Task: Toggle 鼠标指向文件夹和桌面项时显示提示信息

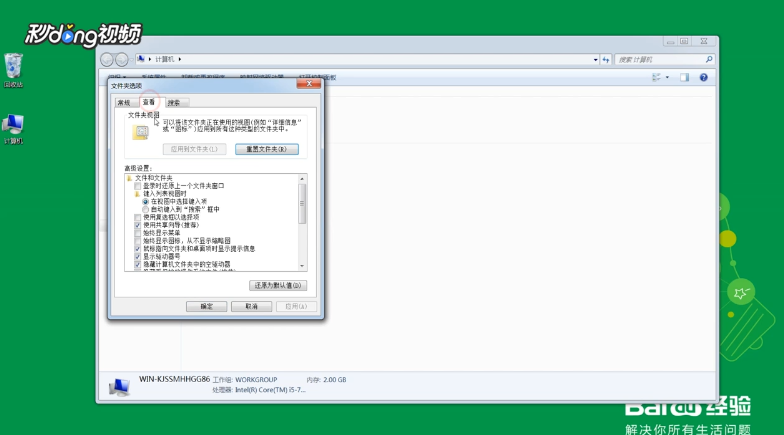Action: coord(138,248)
